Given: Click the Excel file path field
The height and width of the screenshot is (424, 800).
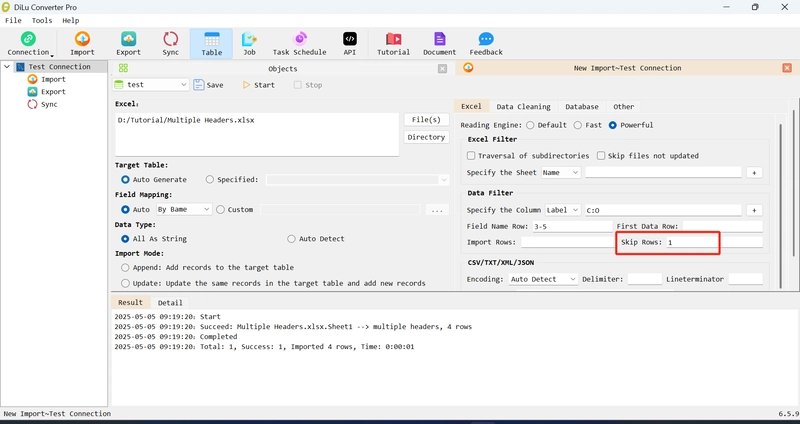Looking at the screenshot, I should pyautogui.click(x=257, y=135).
